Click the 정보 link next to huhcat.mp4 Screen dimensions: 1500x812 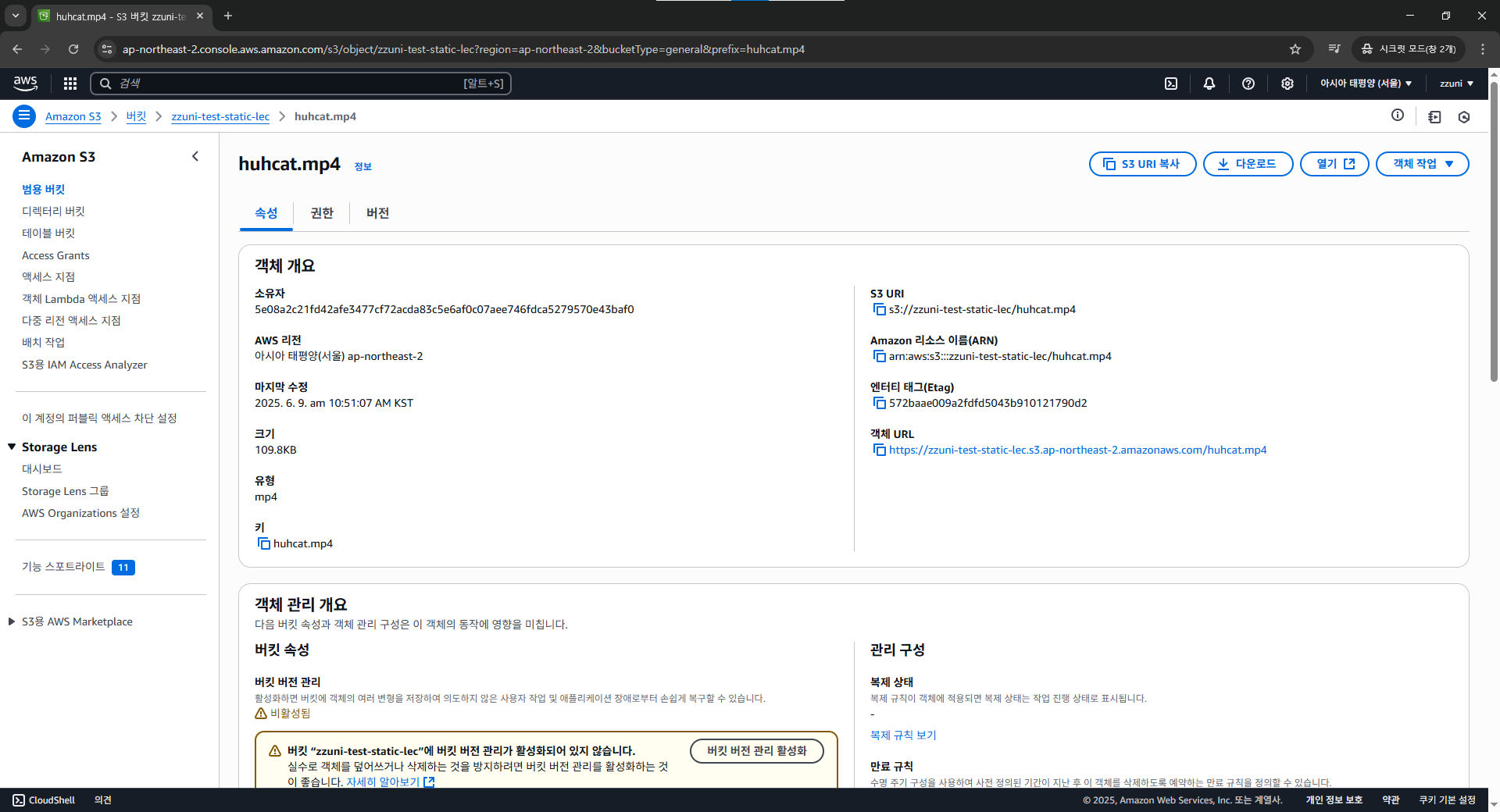click(x=363, y=166)
